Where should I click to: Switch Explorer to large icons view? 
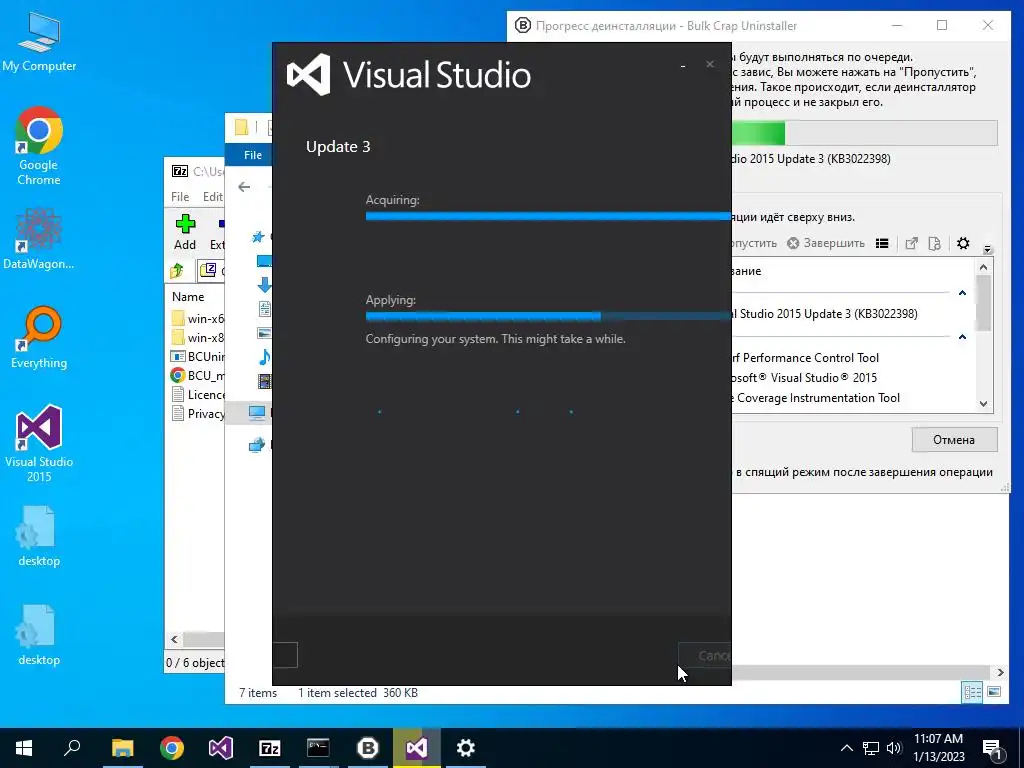994,692
